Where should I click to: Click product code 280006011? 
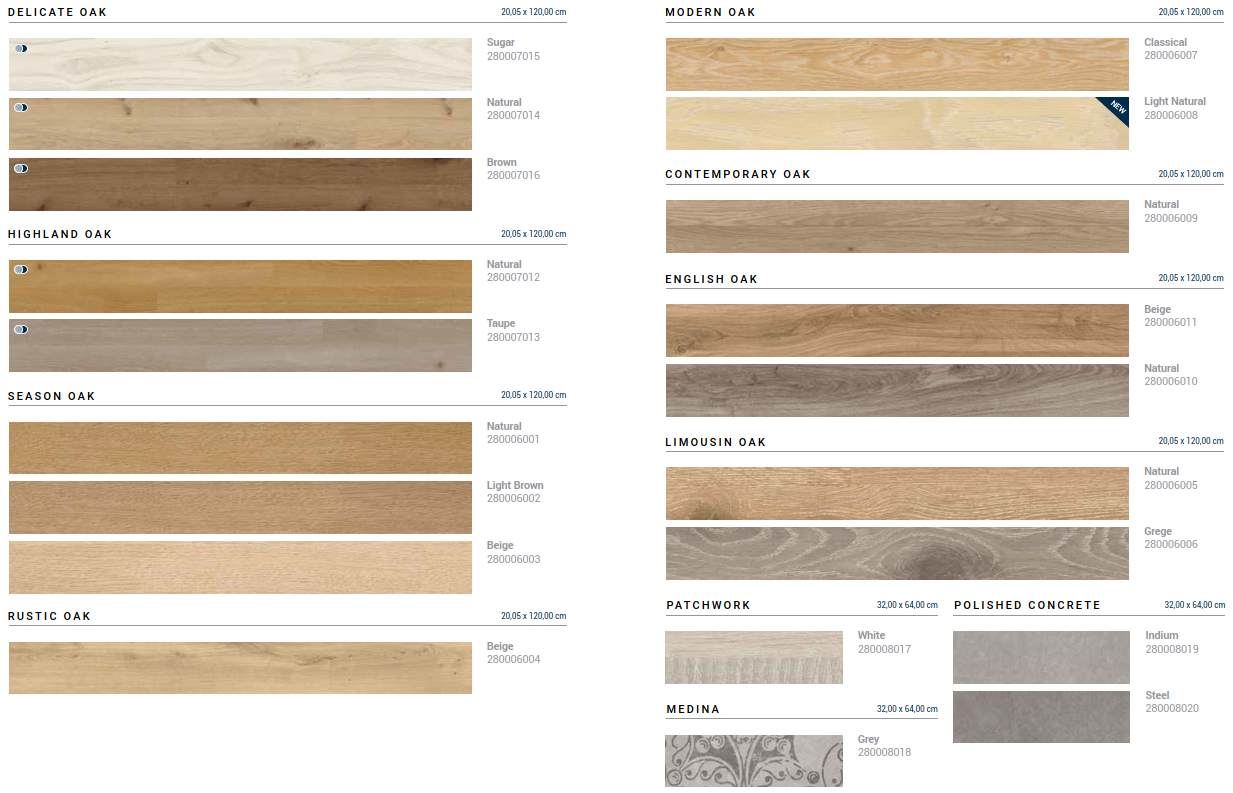[1171, 322]
